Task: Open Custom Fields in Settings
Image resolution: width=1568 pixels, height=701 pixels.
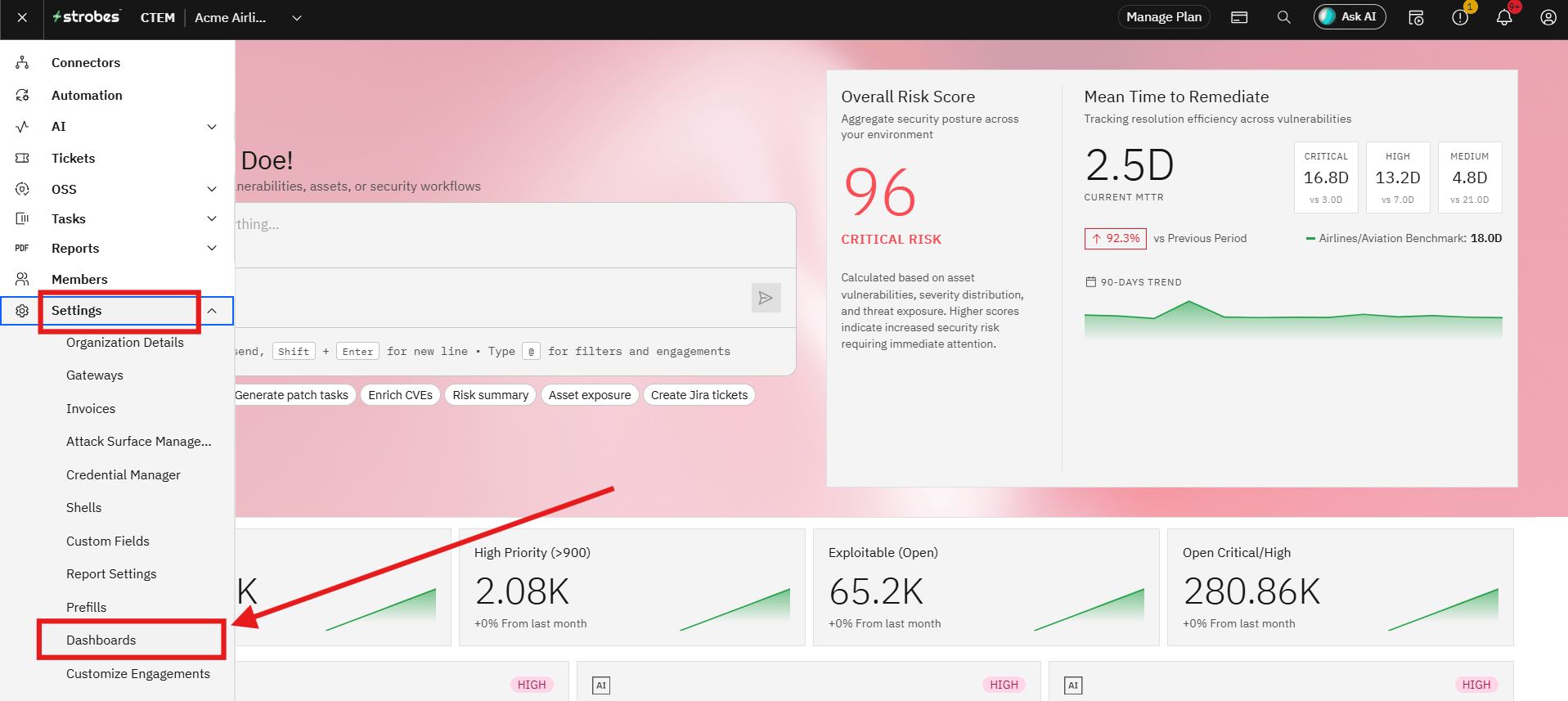Action: point(108,541)
